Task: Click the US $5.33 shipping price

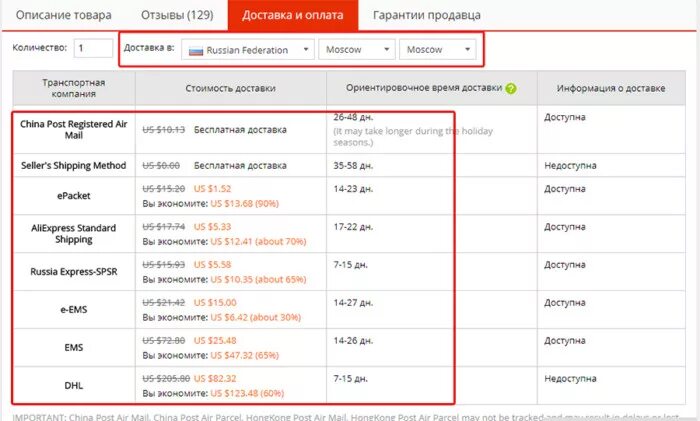Action: (212, 227)
